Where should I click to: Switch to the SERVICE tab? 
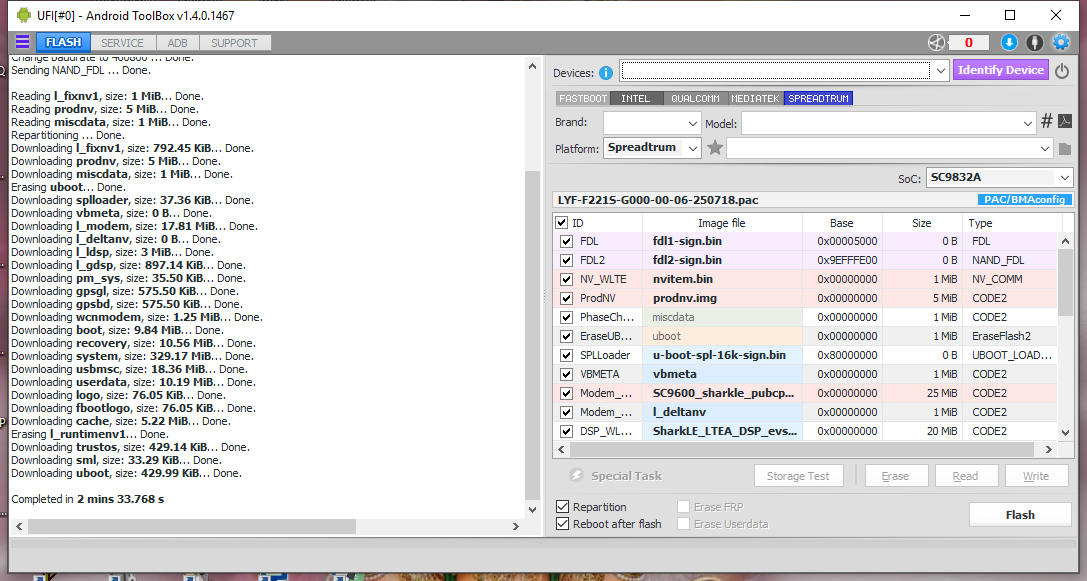click(122, 43)
